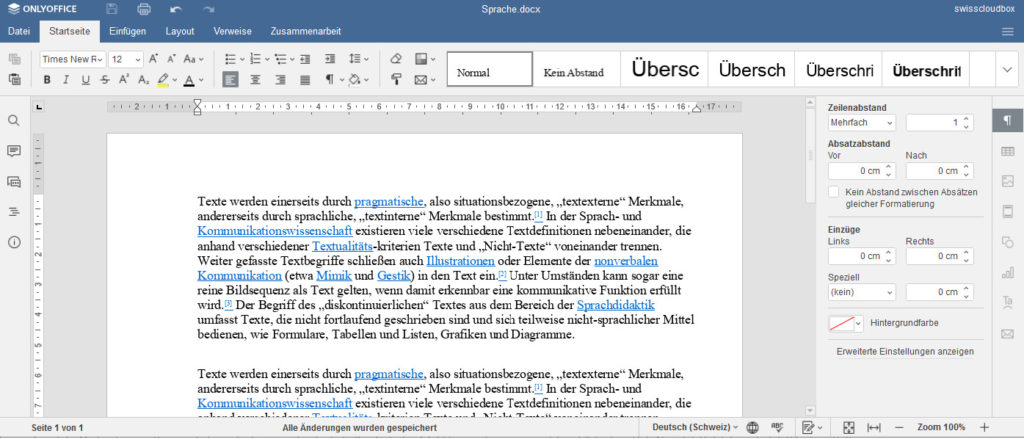Open table settings in right sidebar
Viewport: 1024px width, 439px height.
pos(1008,152)
